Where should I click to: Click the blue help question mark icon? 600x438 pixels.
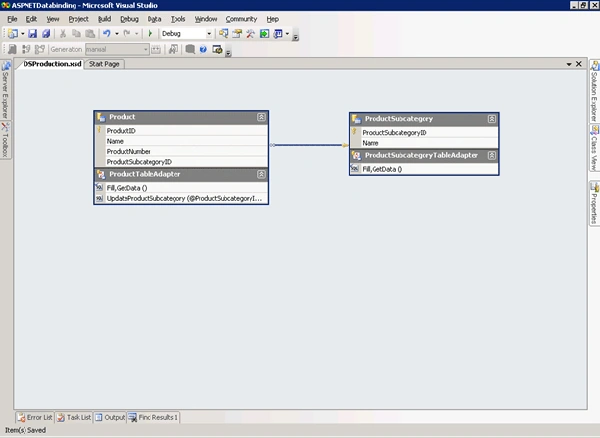point(203,49)
